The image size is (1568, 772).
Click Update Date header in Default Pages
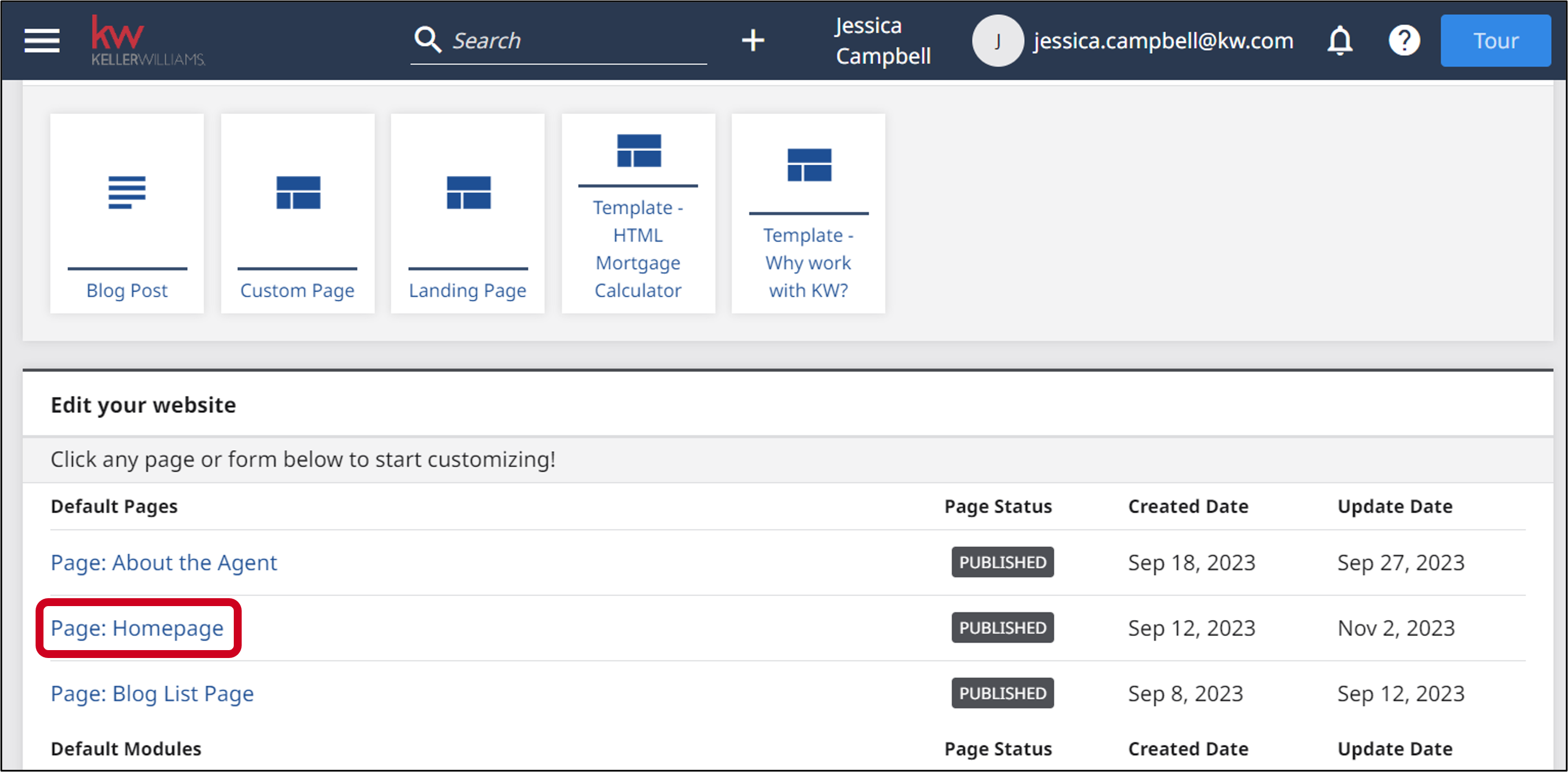point(1395,506)
